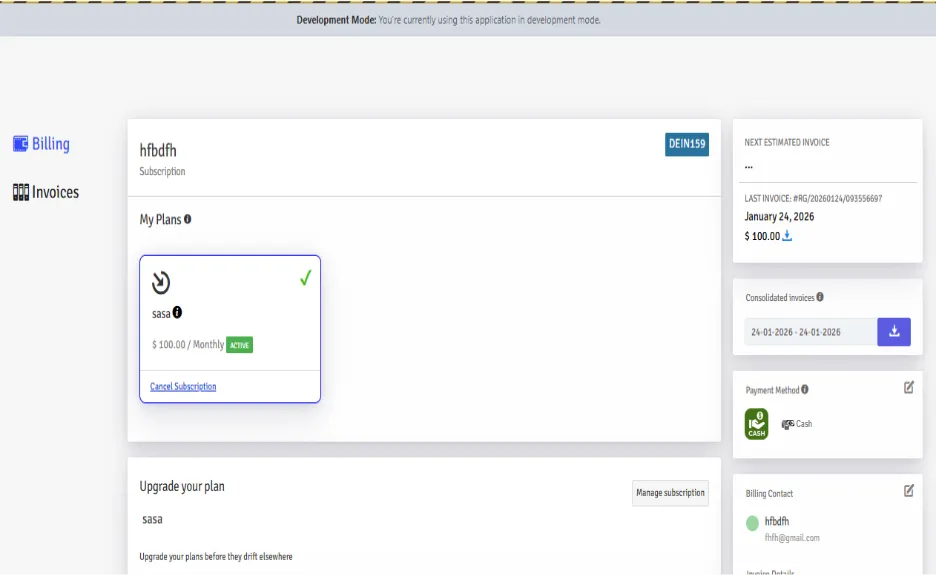Image resolution: width=936 pixels, height=576 pixels.
Task: Click the green billing contact avatar
Action: 752,523
